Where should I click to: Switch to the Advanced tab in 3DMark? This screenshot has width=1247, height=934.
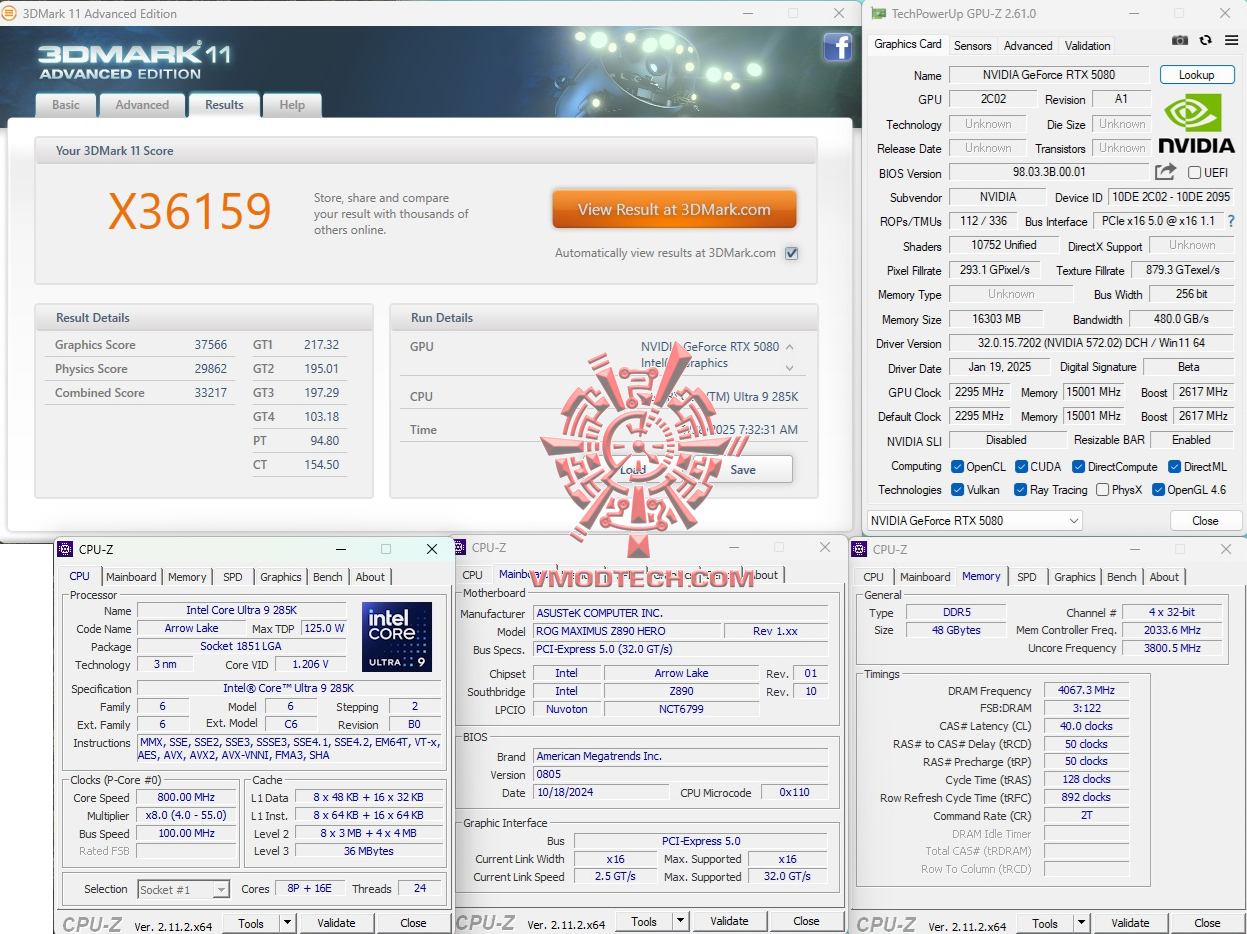142,105
